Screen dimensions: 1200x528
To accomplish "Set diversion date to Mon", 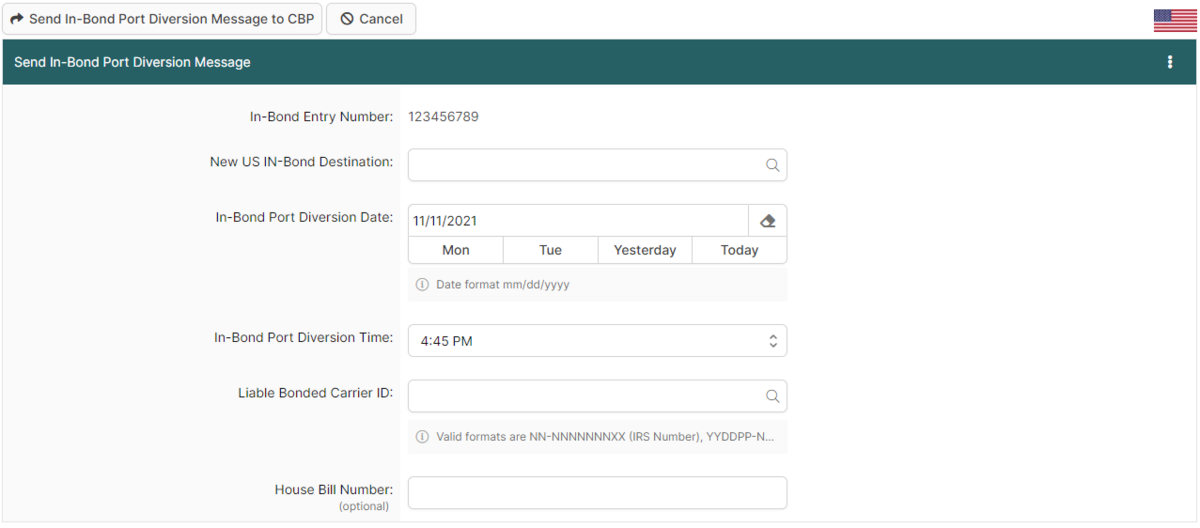I will 456,250.
